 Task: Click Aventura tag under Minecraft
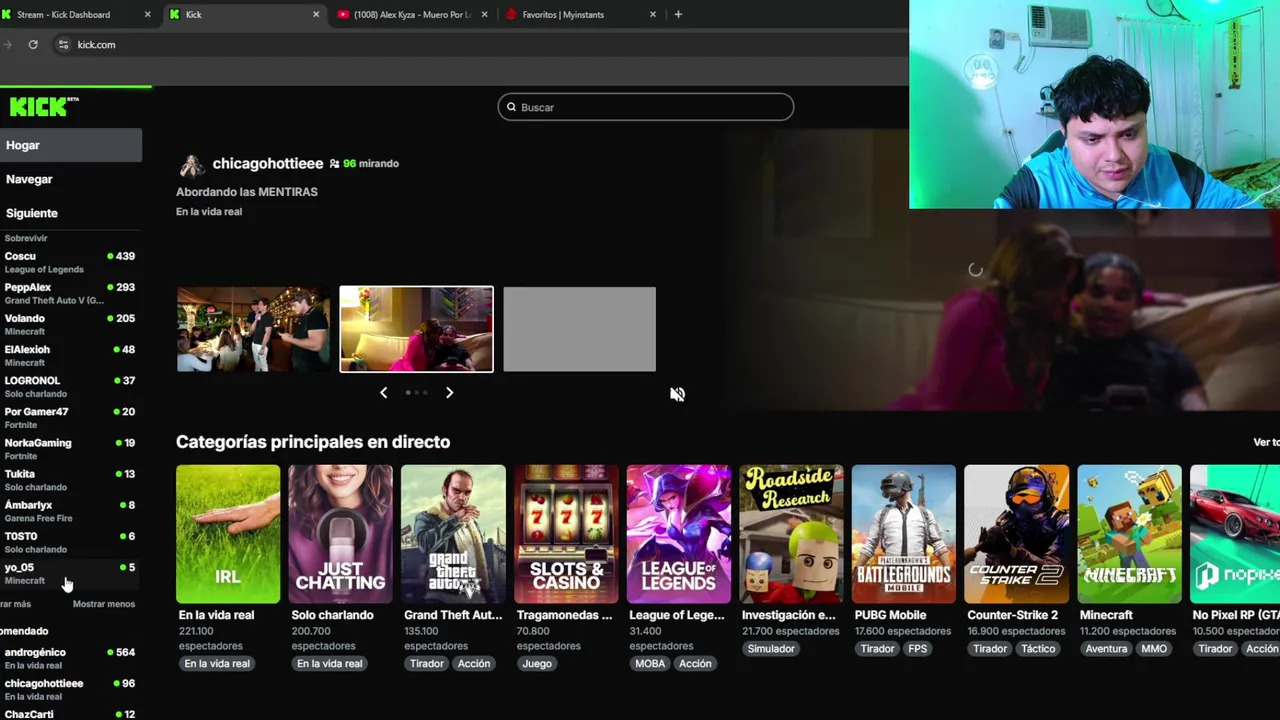[1106, 649]
